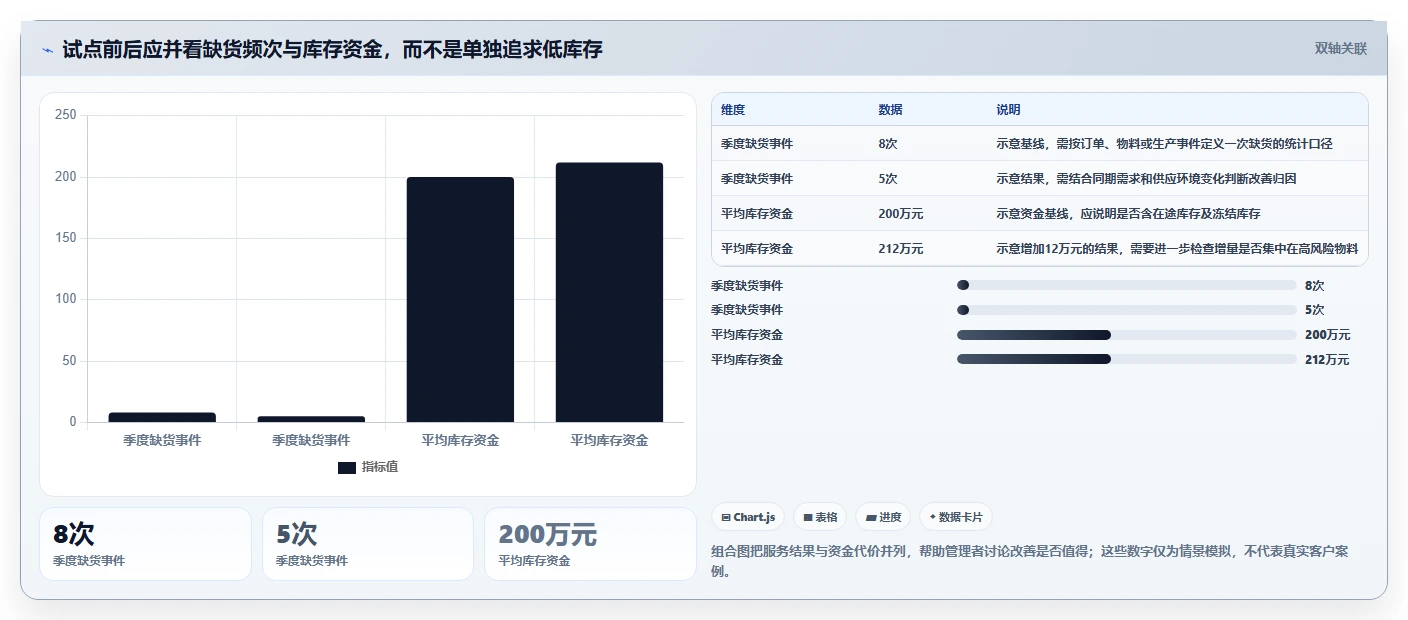The width and height of the screenshot is (1408, 620).
Task: Open the 5次 summary card
Action: (368, 544)
